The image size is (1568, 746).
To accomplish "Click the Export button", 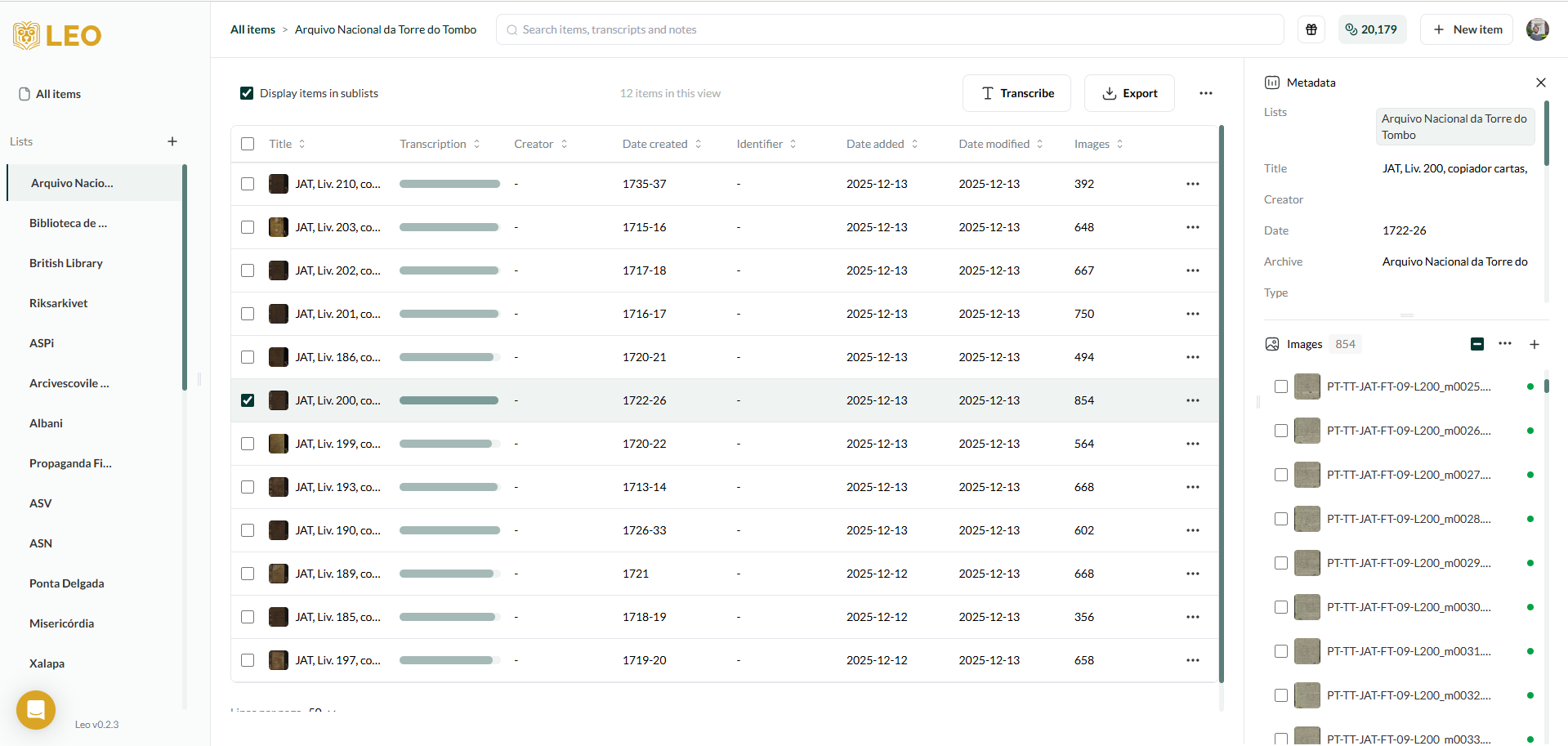I will (1128, 93).
